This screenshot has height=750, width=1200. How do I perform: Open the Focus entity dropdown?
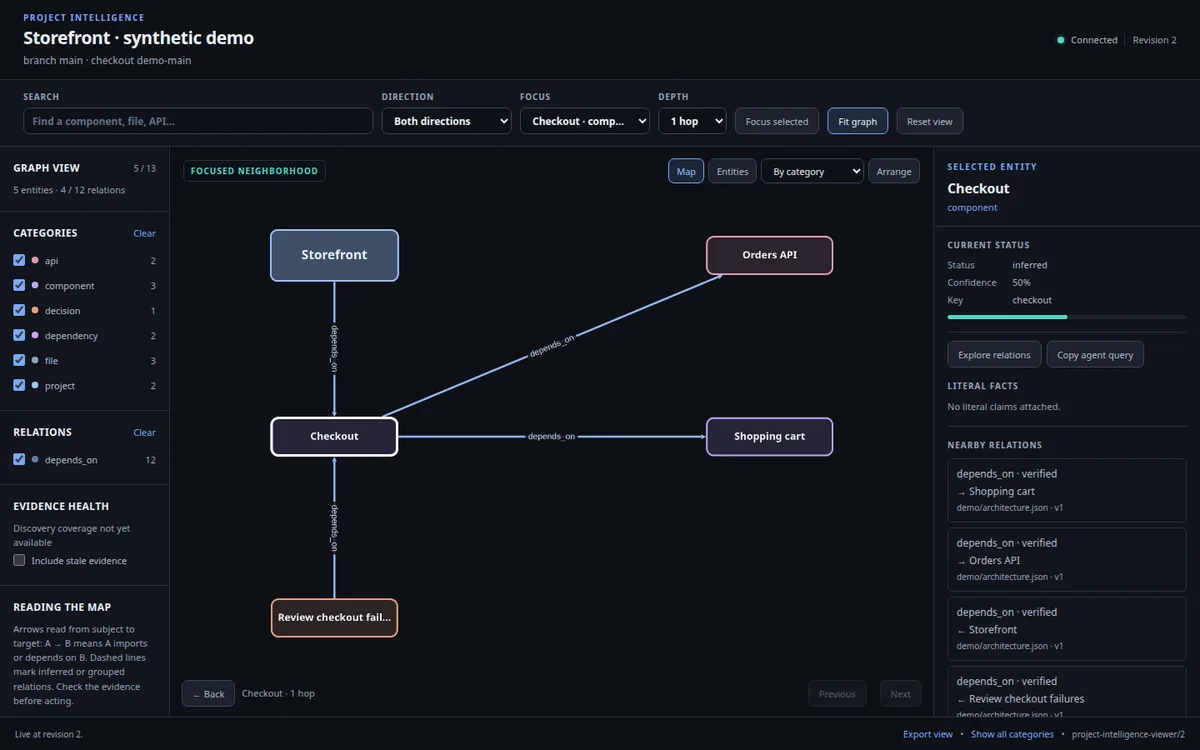click(584, 121)
